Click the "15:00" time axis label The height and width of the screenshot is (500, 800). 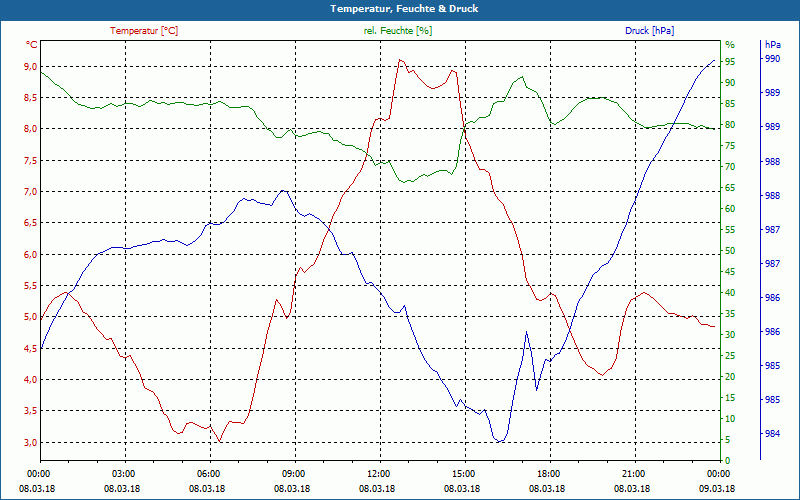pyautogui.click(x=464, y=473)
